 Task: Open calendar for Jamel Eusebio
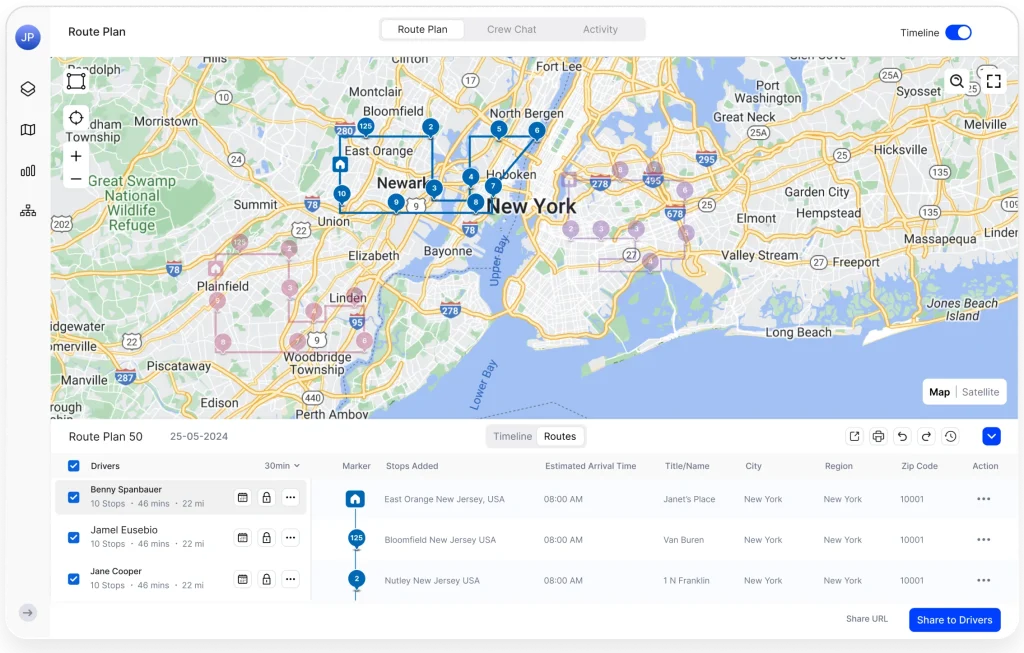pos(242,538)
